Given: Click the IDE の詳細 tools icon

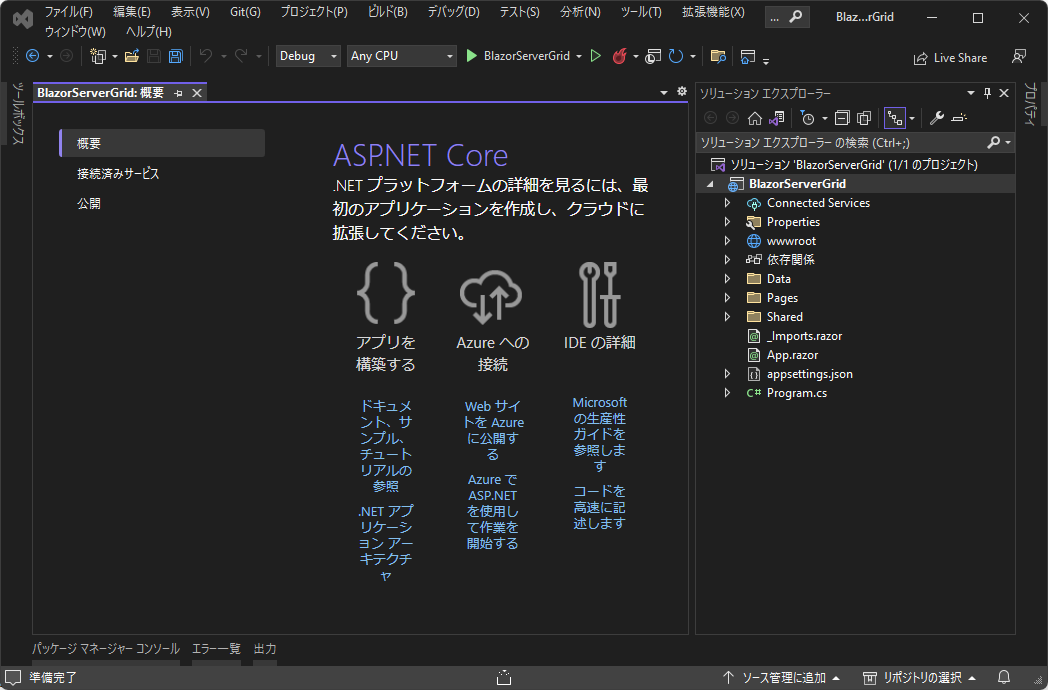Looking at the screenshot, I should (x=600, y=294).
